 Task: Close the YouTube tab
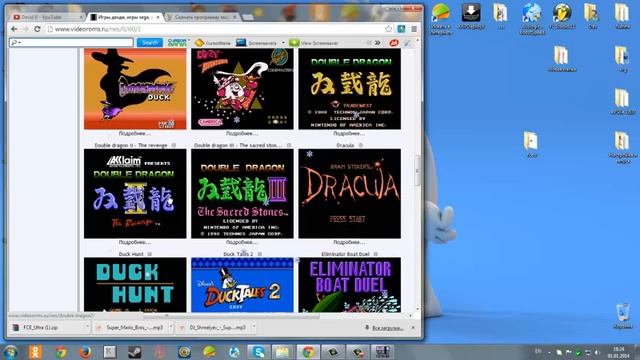(x=81, y=17)
